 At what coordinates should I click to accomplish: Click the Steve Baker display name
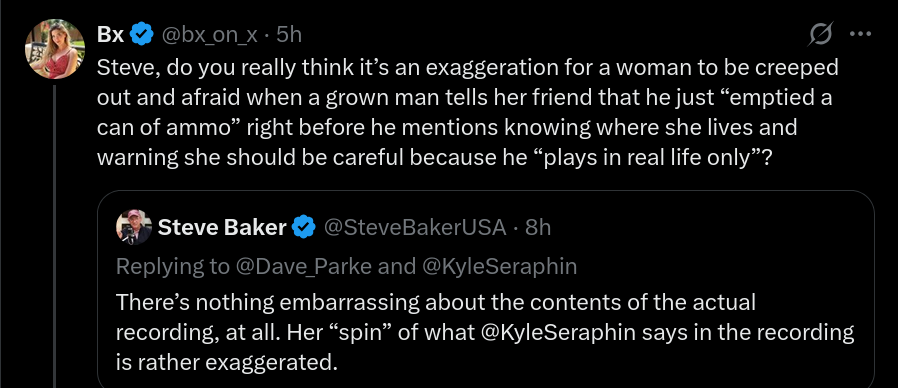[x=222, y=228]
